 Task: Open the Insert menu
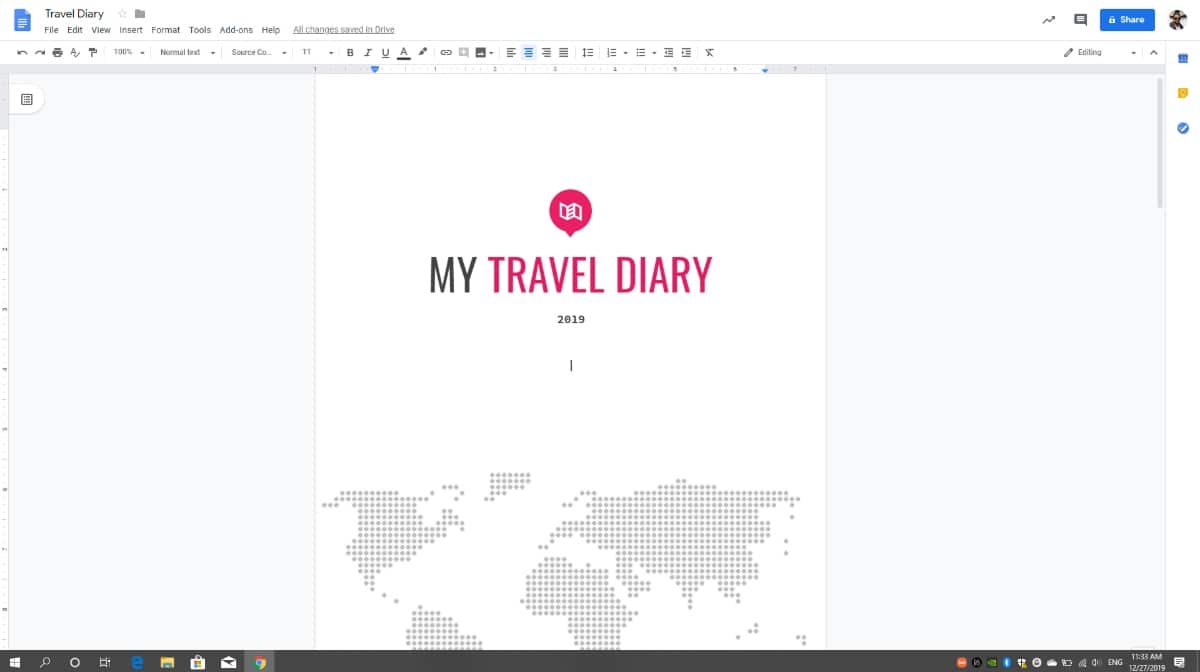click(x=131, y=29)
